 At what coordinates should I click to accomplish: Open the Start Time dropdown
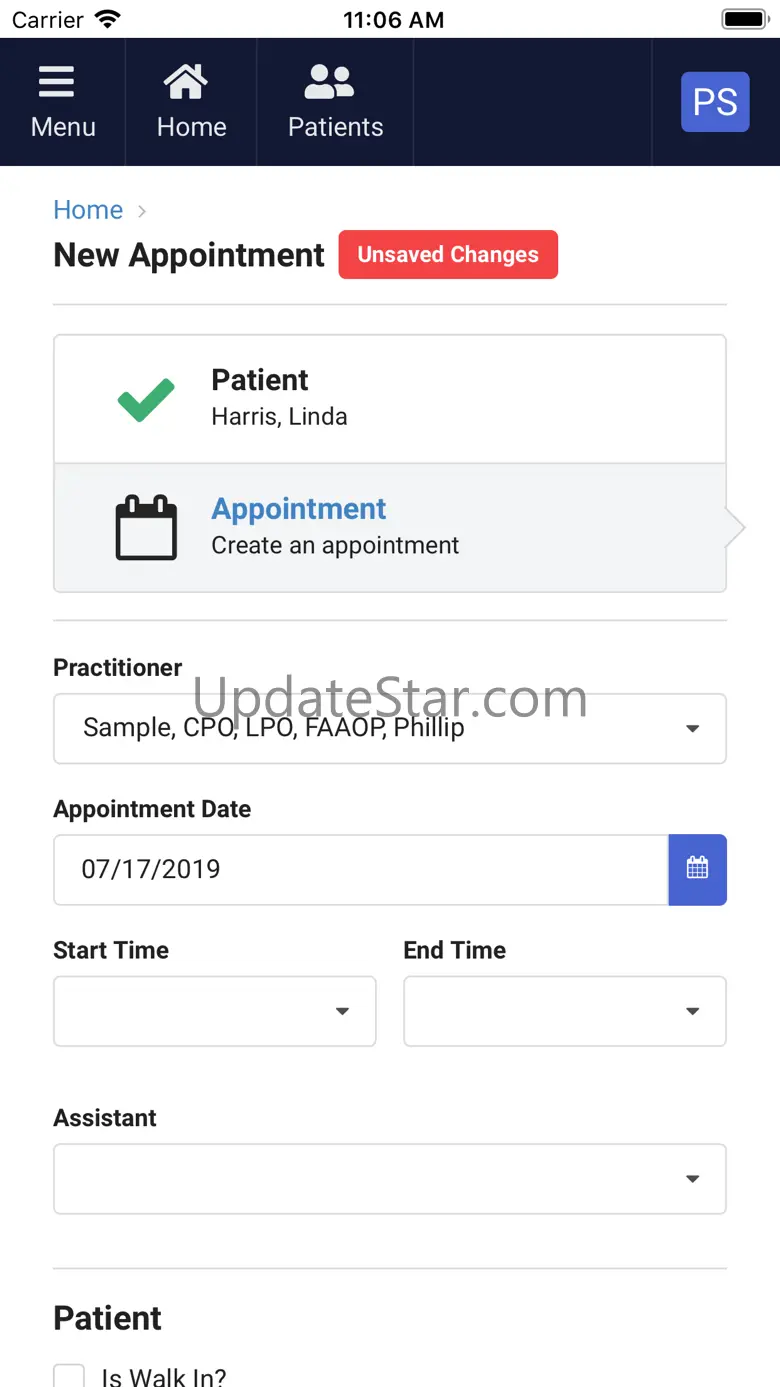(214, 1011)
